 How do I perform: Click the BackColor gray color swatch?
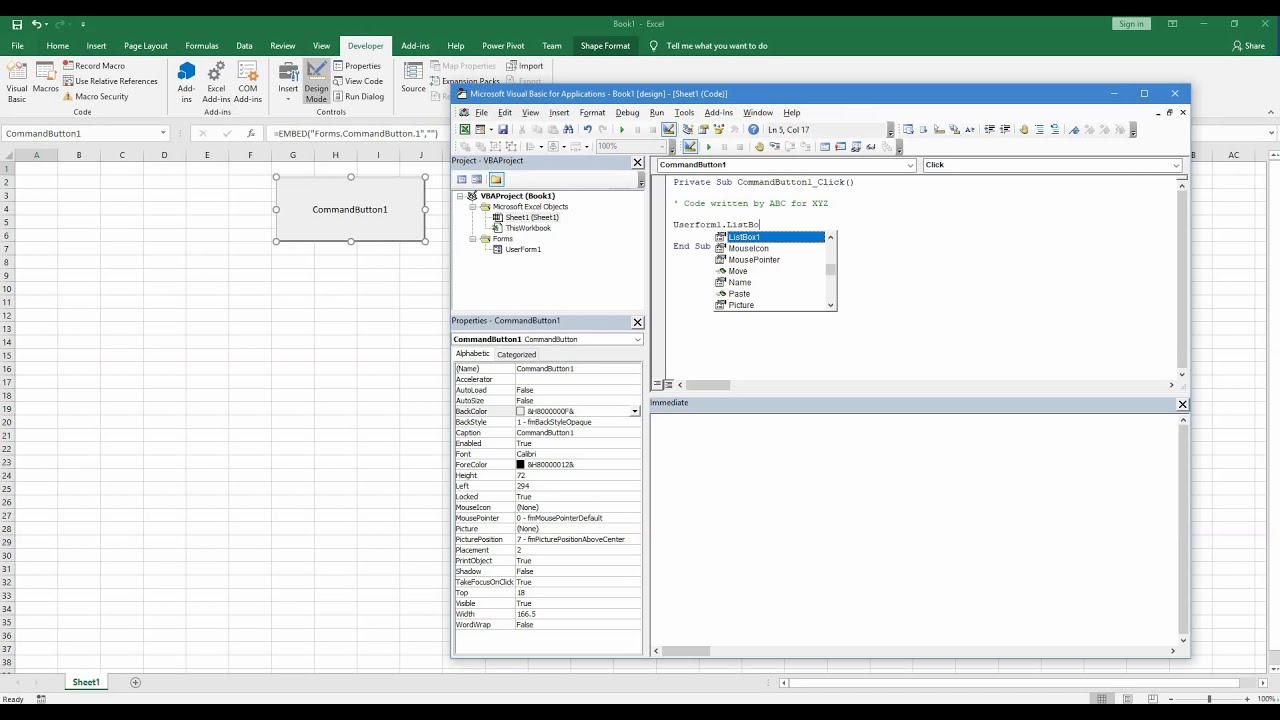pos(521,412)
